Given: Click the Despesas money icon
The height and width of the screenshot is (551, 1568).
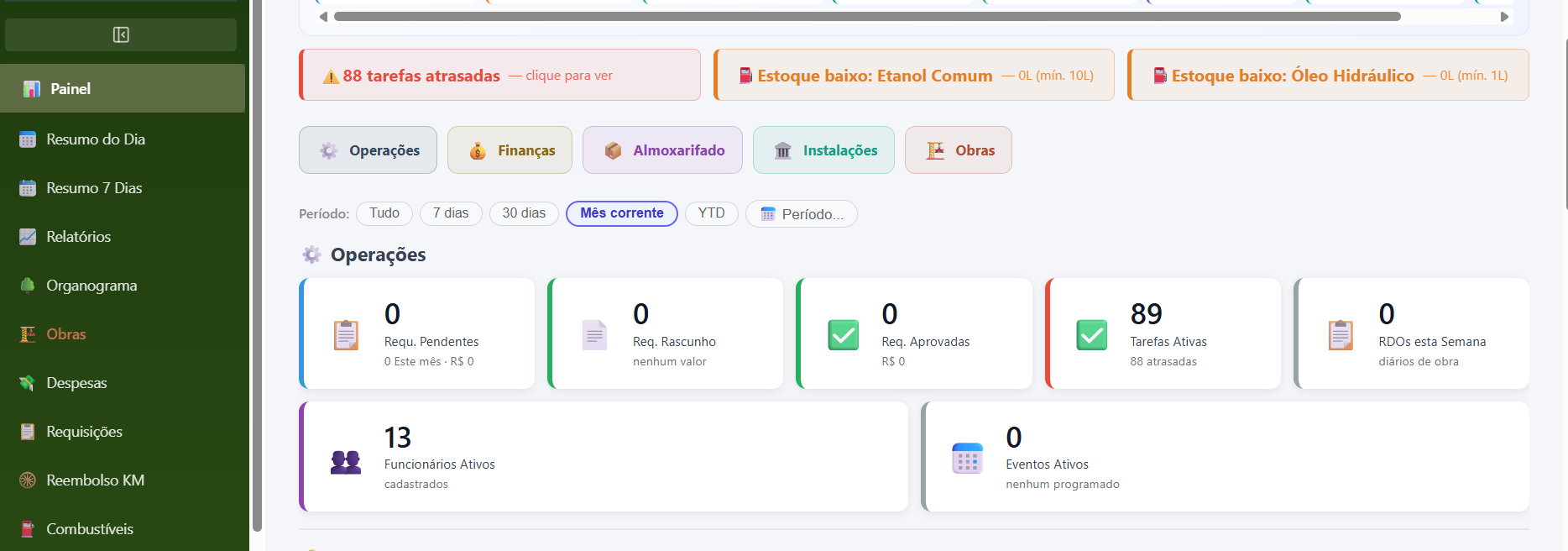Looking at the screenshot, I should [28, 383].
